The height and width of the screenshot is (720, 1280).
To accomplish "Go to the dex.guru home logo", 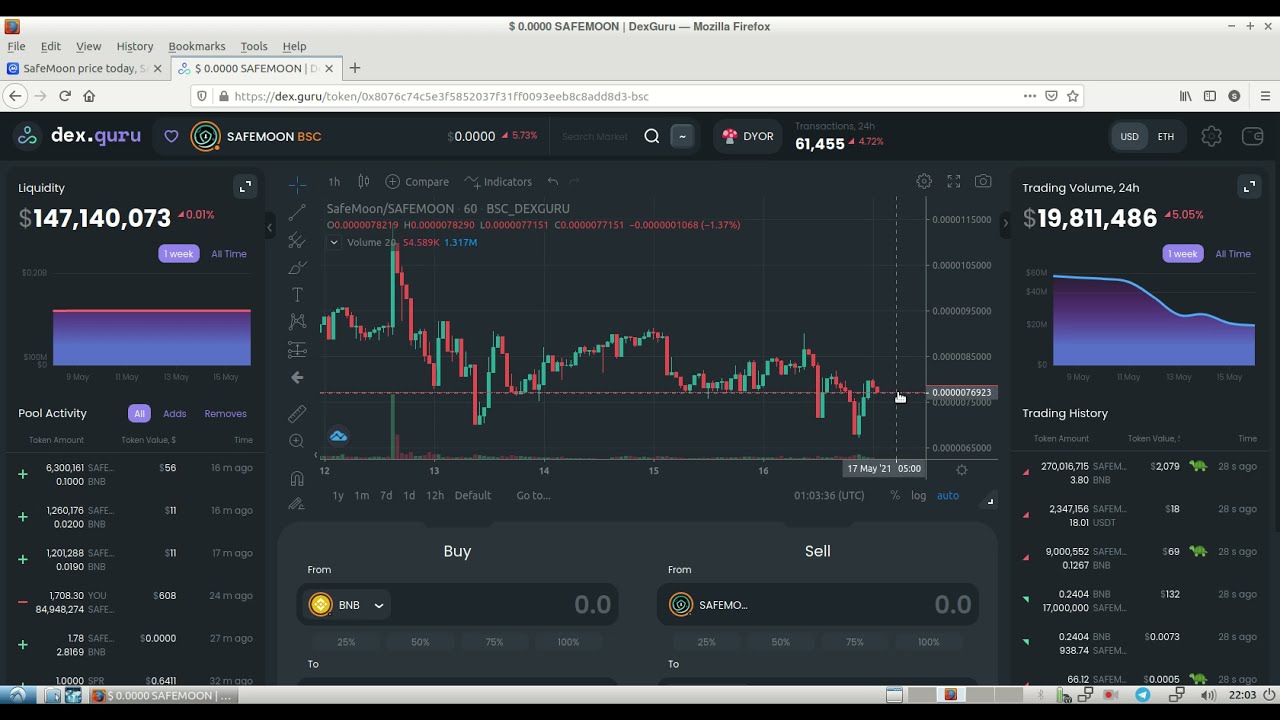I will tap(79, 136).
